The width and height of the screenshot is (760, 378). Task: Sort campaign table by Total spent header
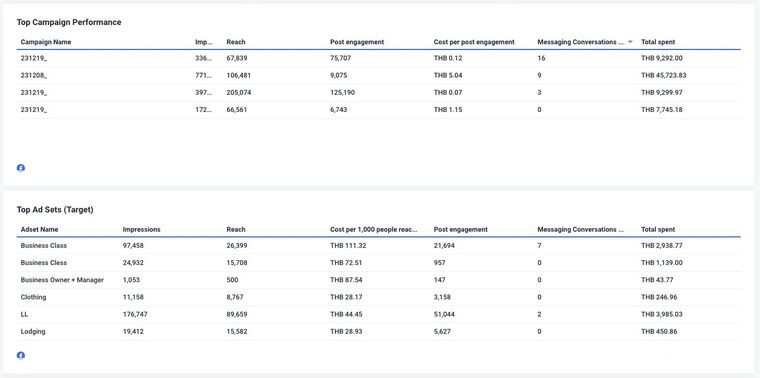[x=658, y=42]
